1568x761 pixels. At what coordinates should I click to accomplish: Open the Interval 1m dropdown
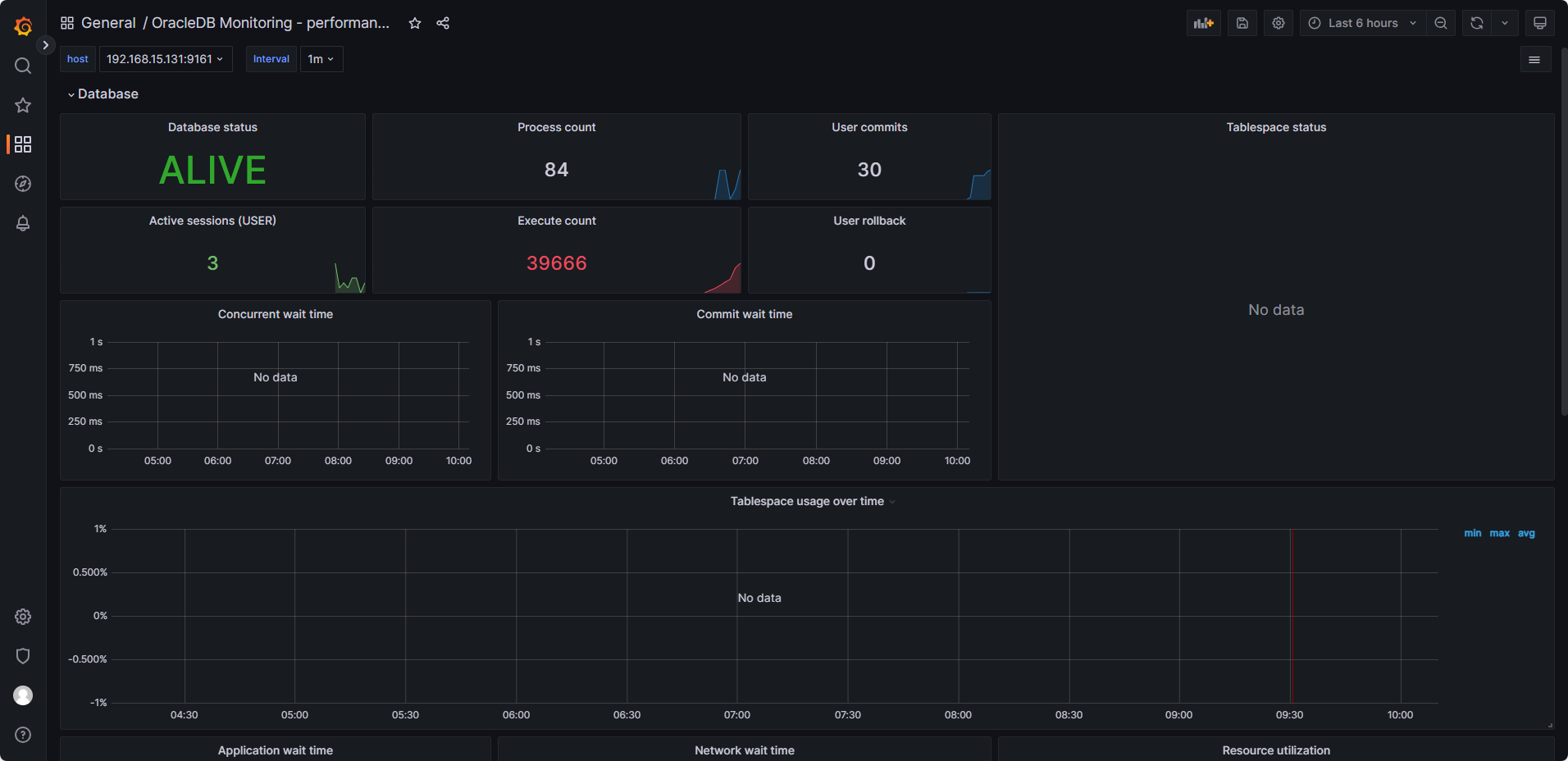[321, 59]
